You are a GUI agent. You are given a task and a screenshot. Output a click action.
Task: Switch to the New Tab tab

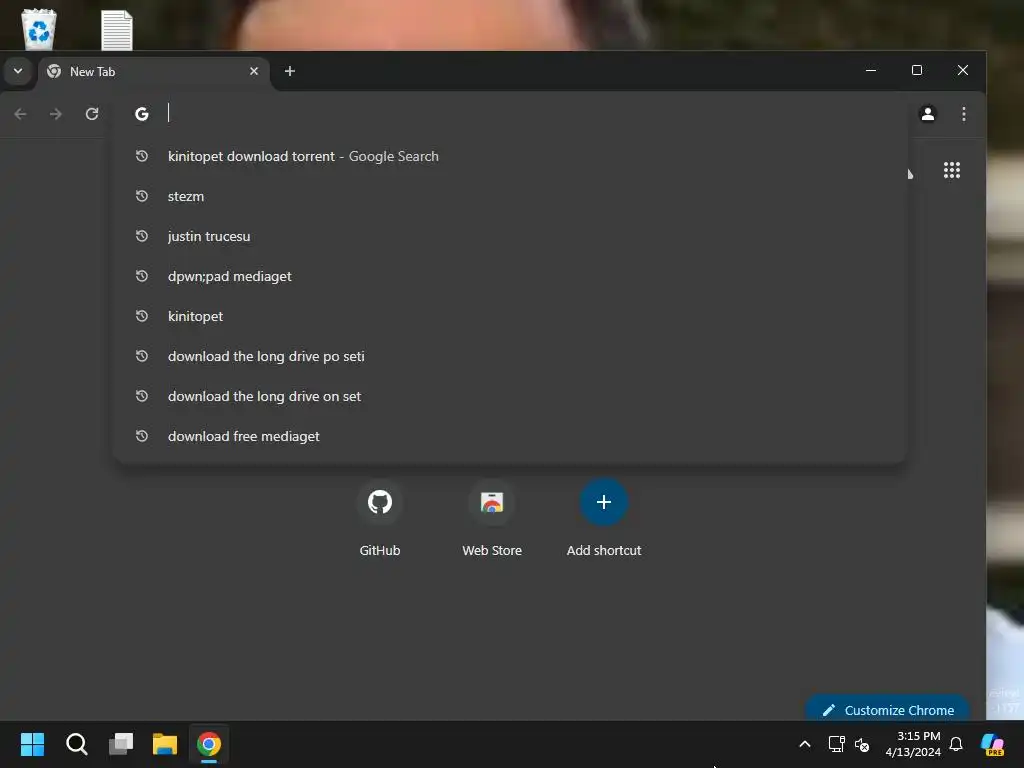click(153, 71)
